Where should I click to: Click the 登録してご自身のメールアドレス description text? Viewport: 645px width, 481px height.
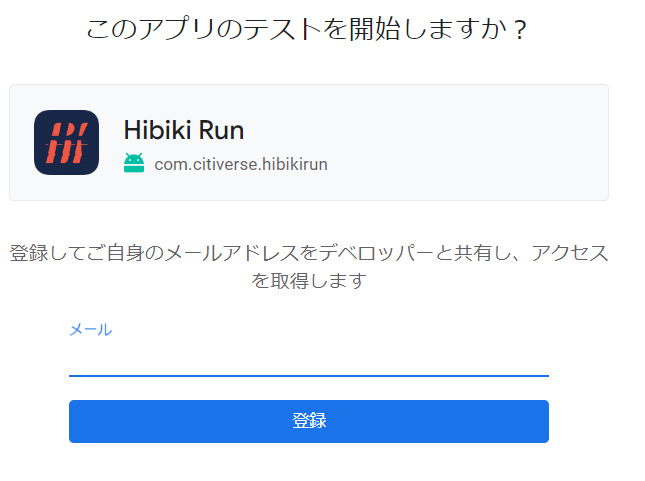[309, 266]
